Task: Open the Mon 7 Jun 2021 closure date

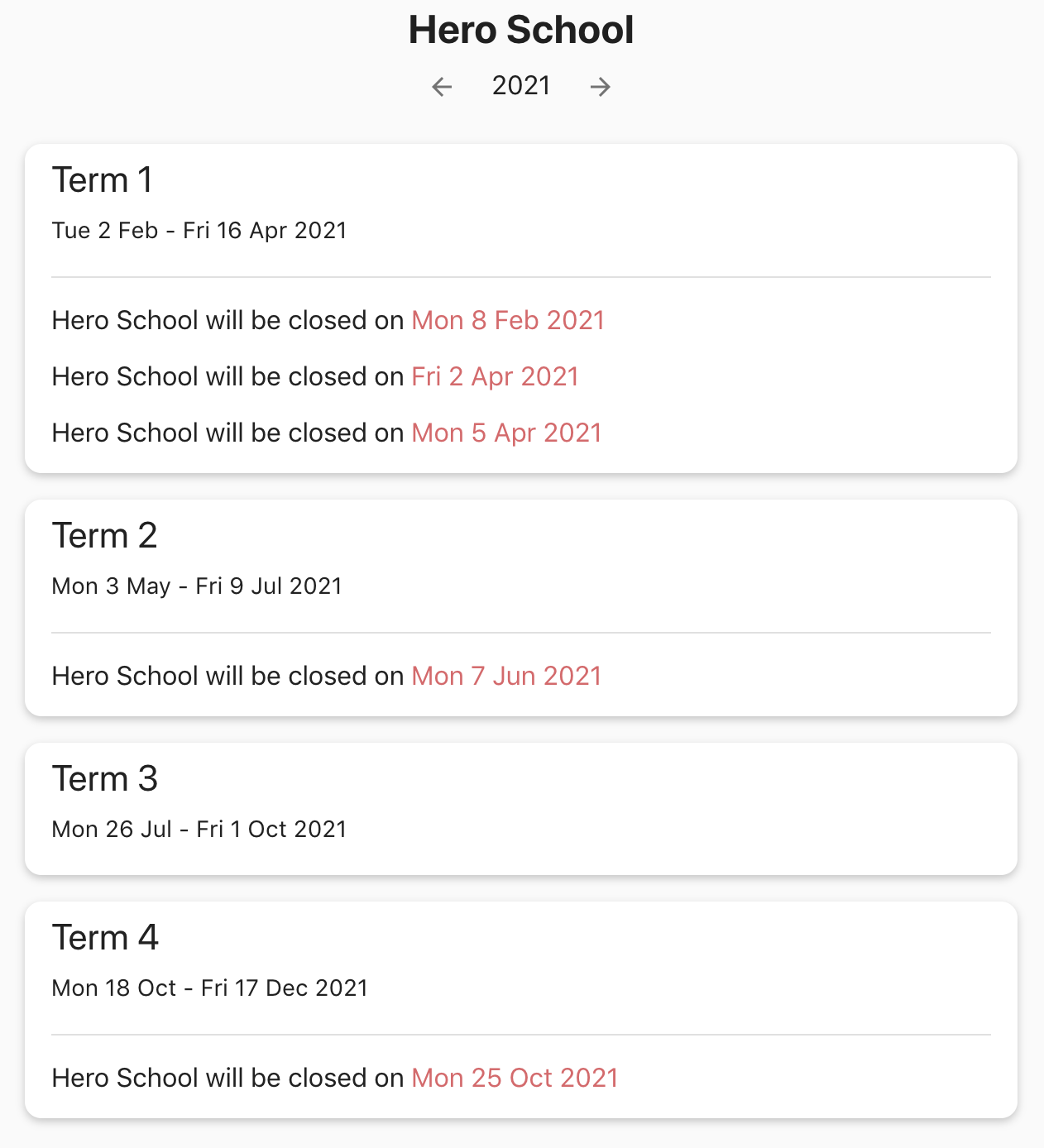Action: [x=506, y=677]
